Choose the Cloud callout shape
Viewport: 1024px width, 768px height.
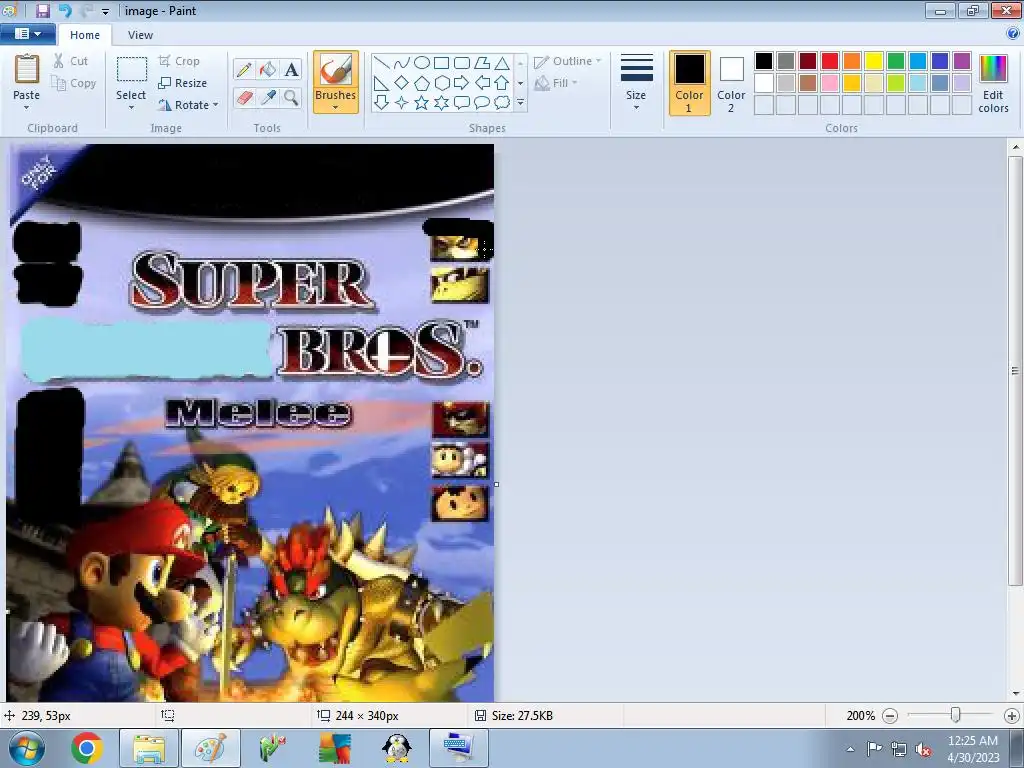click(x=502, y=103)
